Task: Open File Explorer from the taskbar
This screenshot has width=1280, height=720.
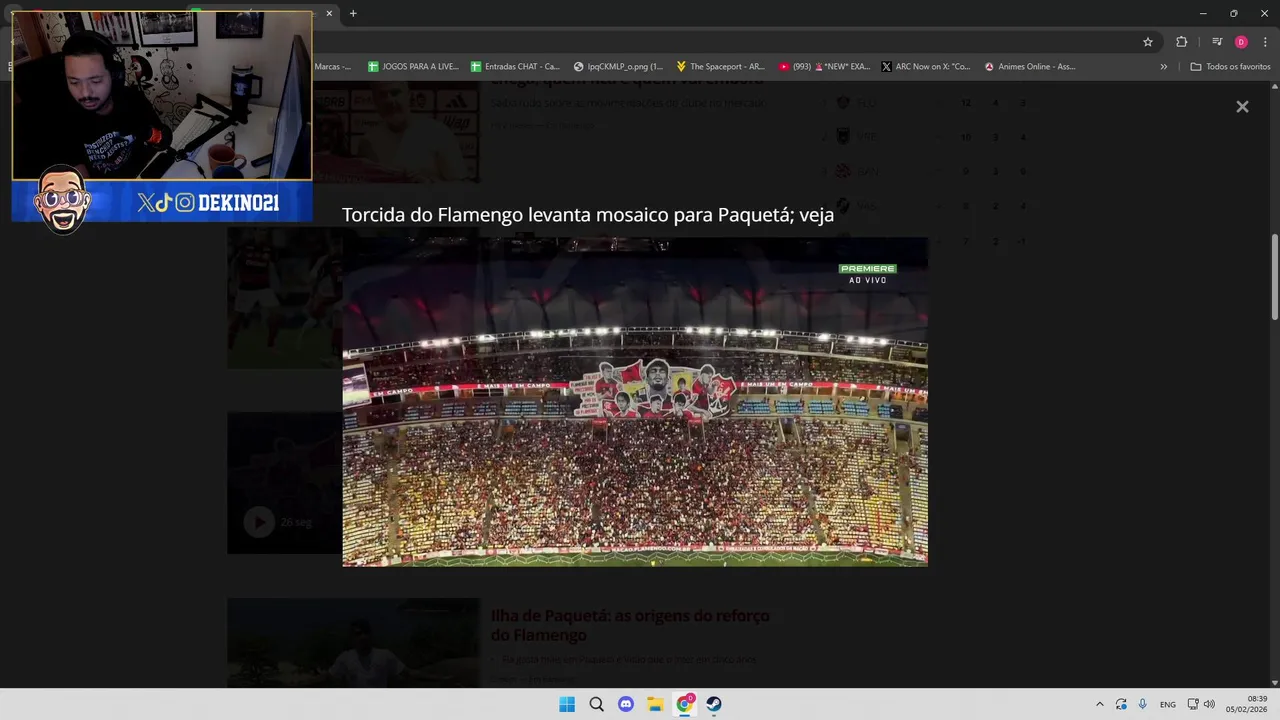Action: (x=655, y=704)
